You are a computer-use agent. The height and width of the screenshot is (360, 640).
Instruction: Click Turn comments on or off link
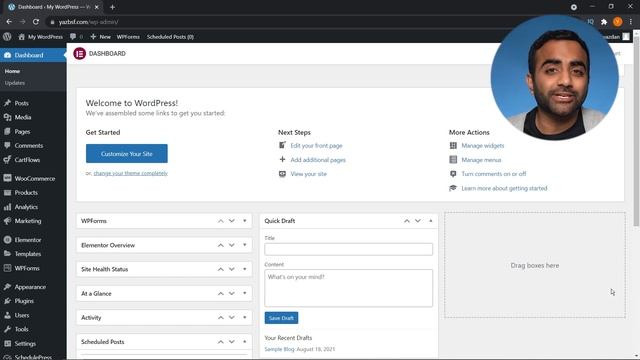click(493, 174)
